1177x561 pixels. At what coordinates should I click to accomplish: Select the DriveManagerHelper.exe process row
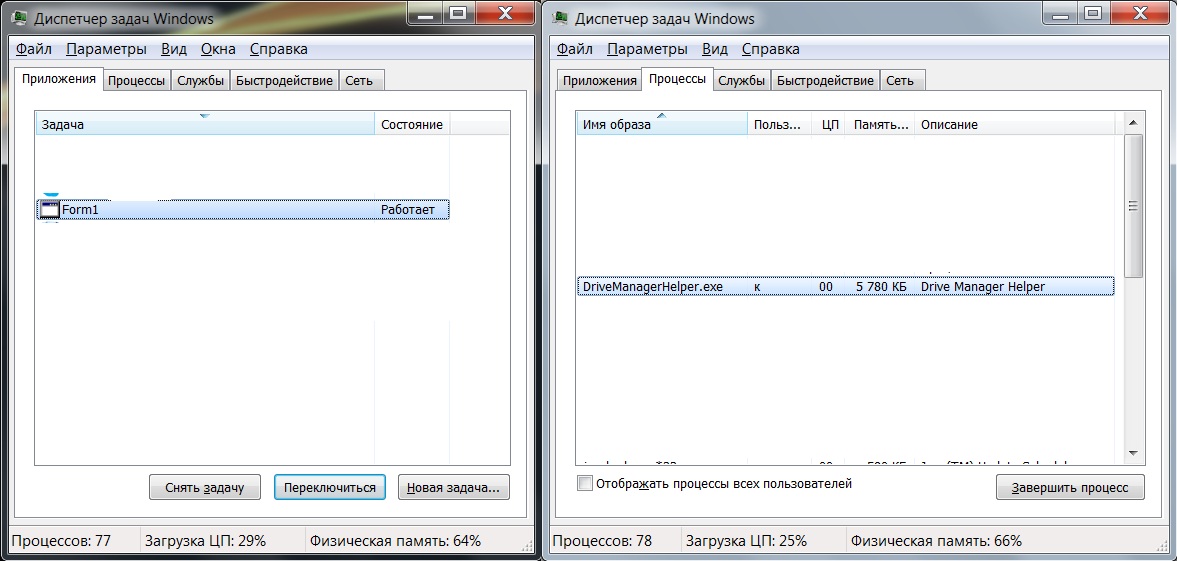(x=845, y=286)
